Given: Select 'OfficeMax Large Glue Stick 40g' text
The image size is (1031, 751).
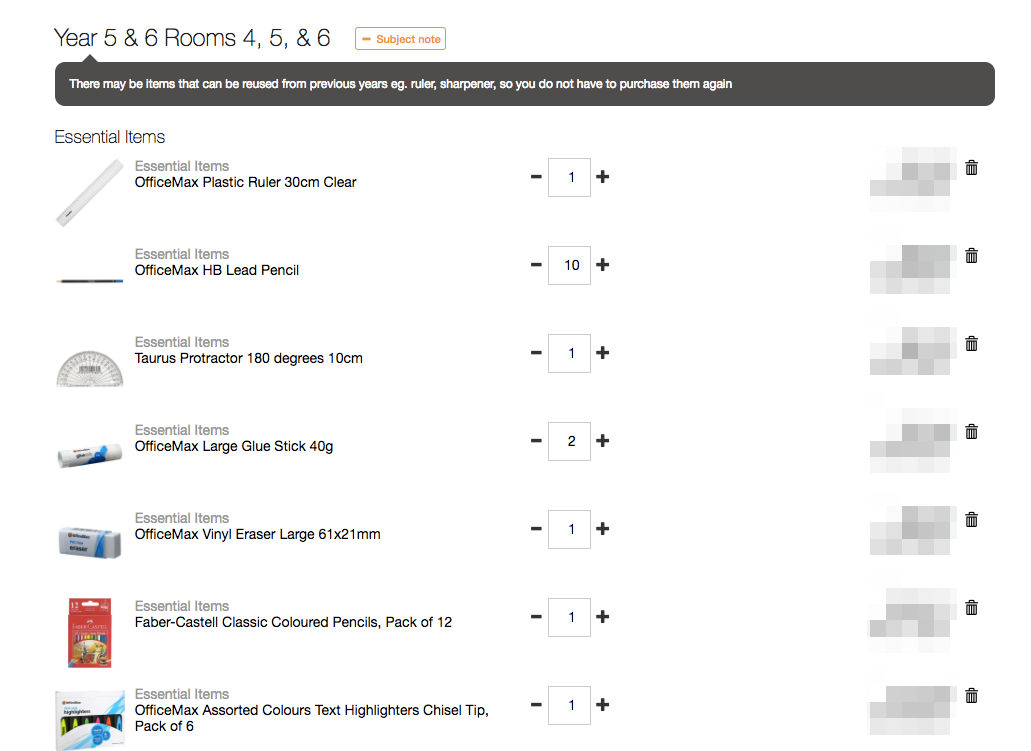Looking at the screenshot, I should (x=233, y=447).
